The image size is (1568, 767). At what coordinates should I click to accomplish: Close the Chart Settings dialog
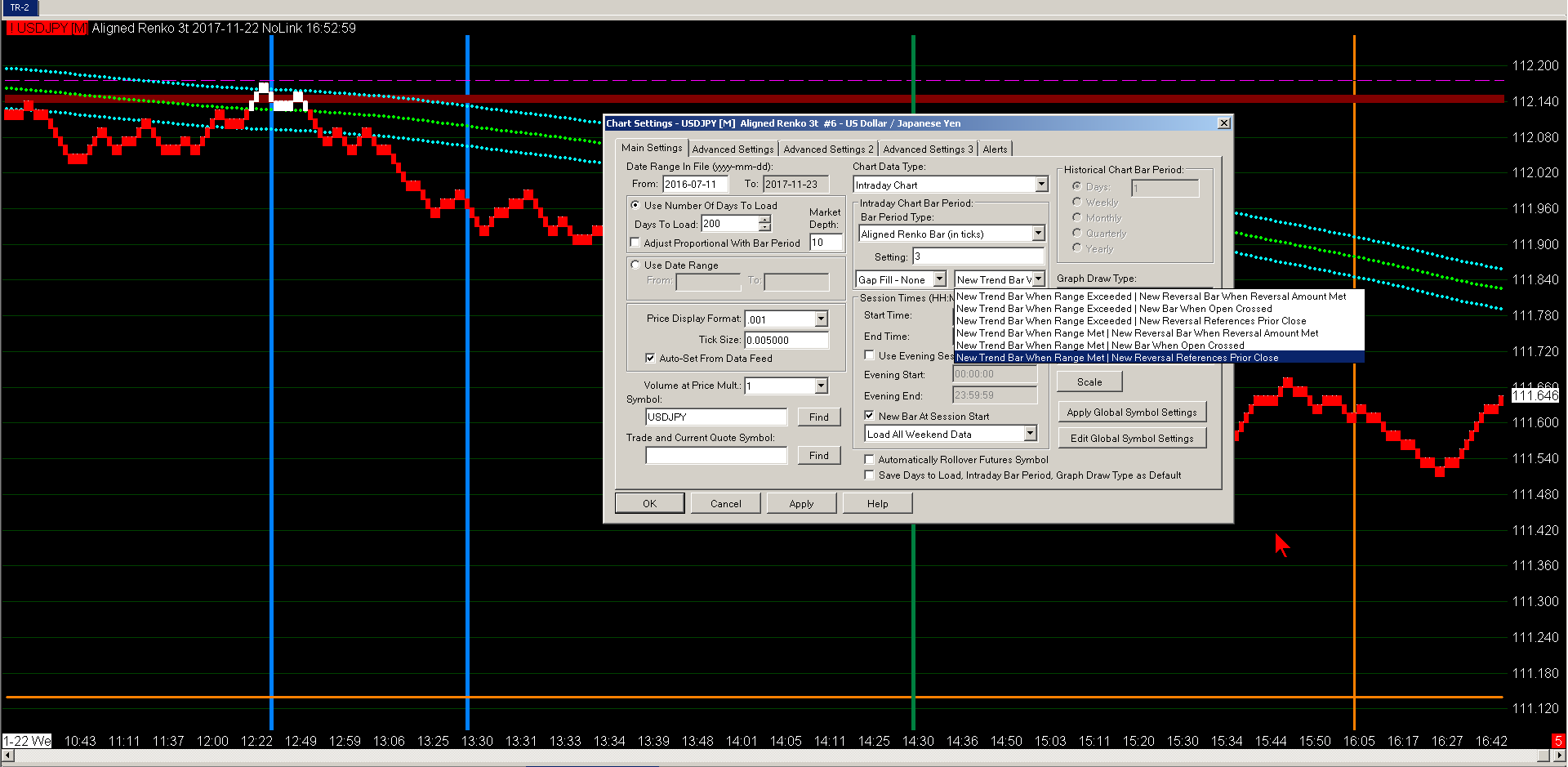tap(1223, 123)
